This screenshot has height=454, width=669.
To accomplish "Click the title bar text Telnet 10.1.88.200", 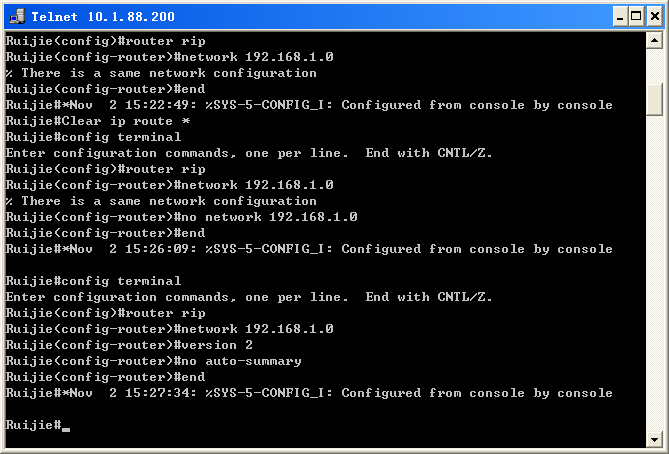I will [102, 16].
